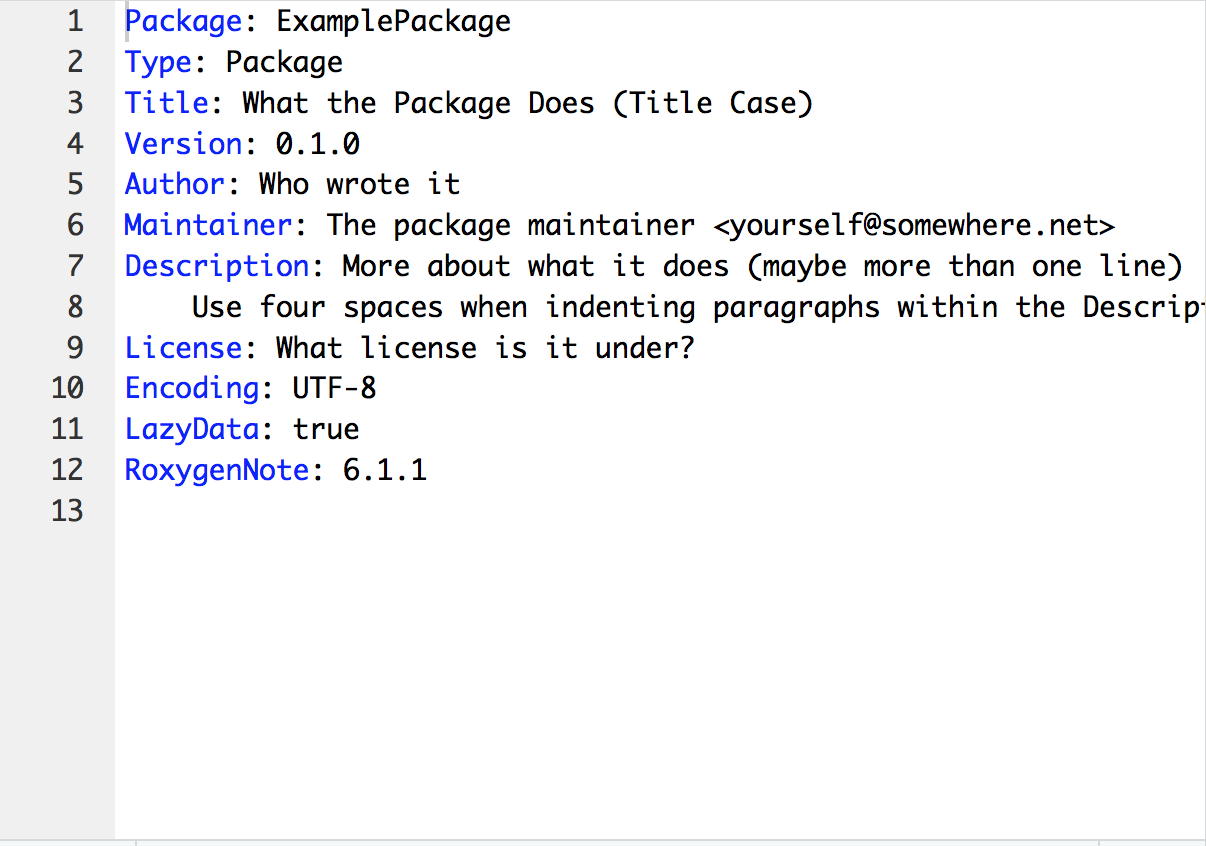The width and height of the screenshot is (1206, 846).
Task: Click the Package field name on line 1
Action: tap(183, 21)
